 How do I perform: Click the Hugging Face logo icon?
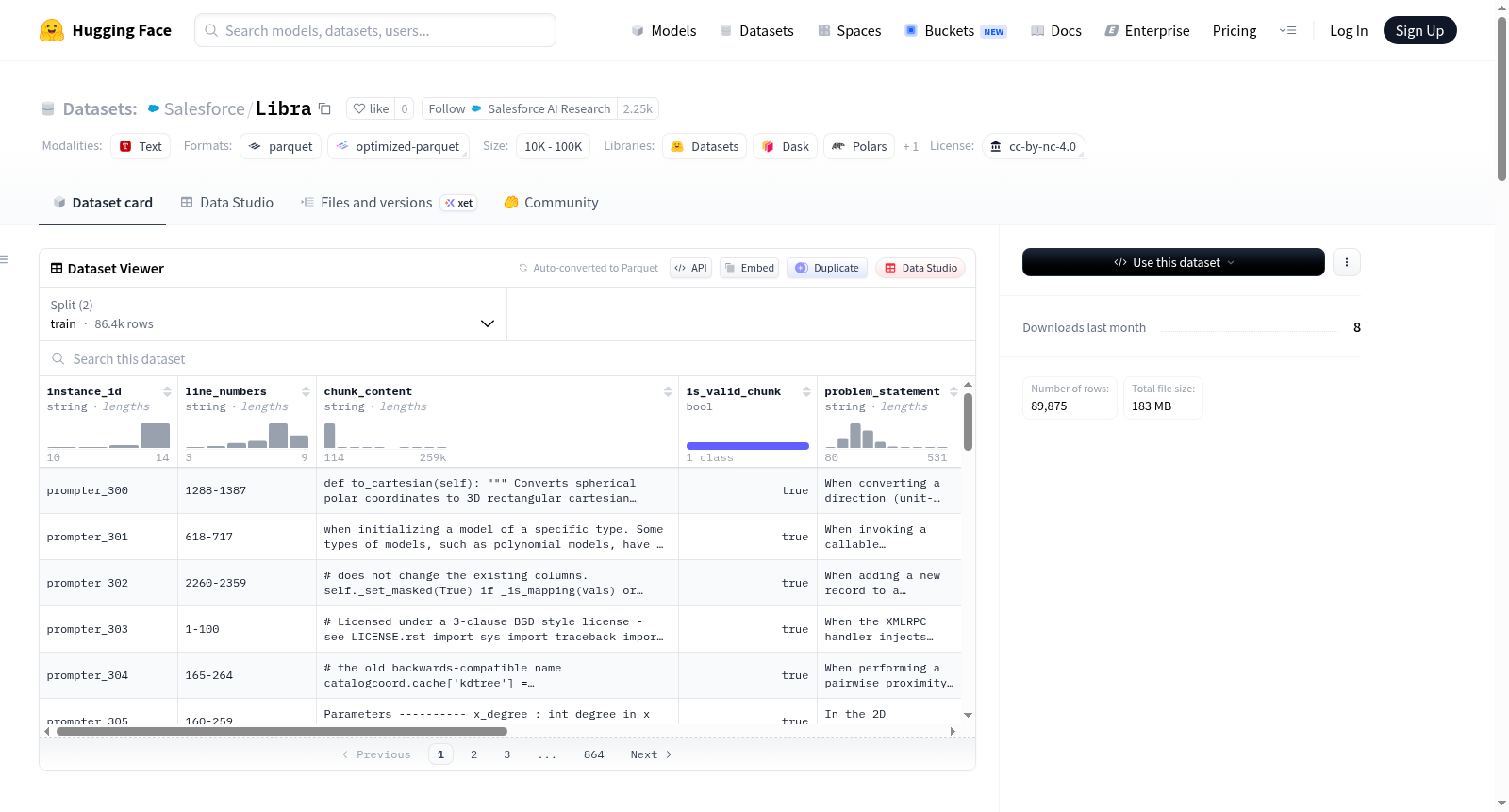pyautogui.click(x=52, y=30)
